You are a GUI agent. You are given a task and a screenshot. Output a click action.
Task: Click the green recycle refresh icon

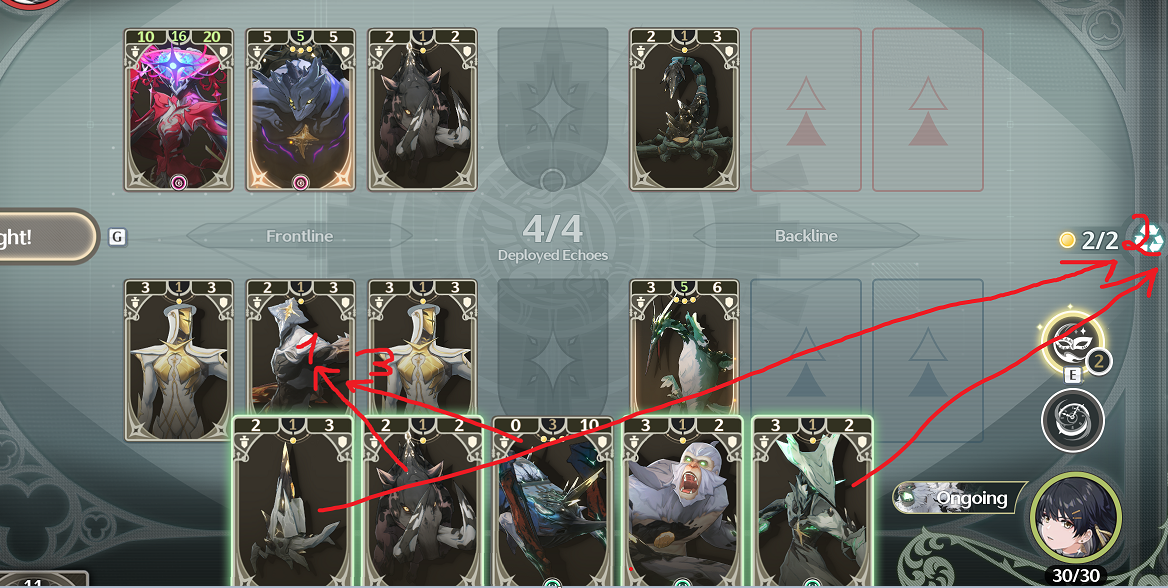(x=1148, y=239)
